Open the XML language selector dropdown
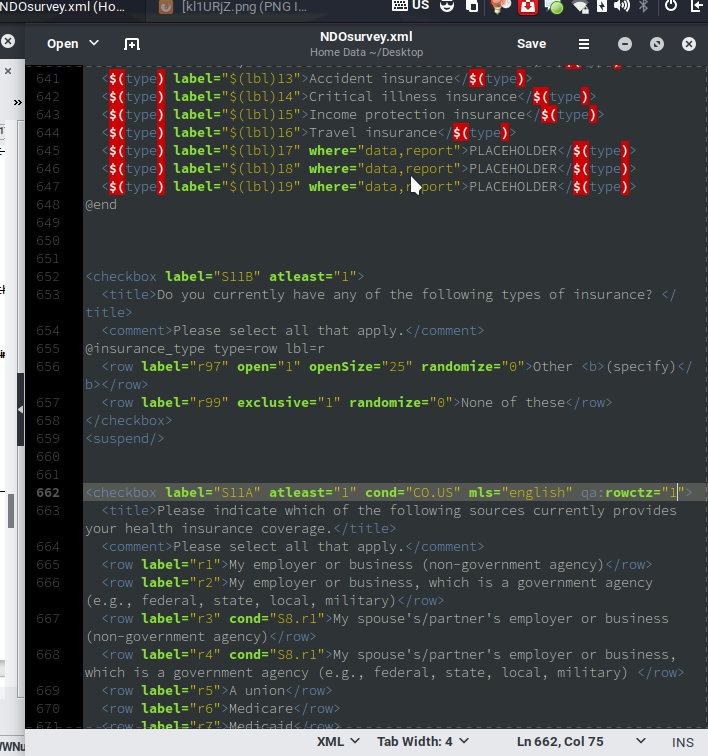 coord(338,742)
